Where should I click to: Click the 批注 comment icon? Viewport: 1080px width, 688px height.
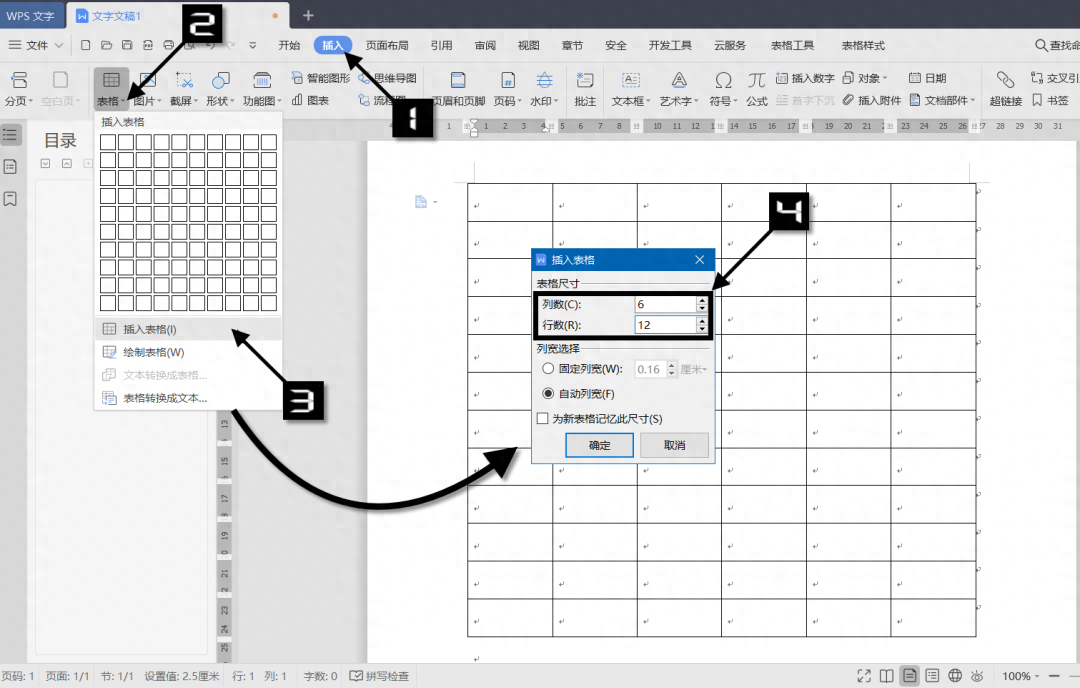[x=585, y=80]
